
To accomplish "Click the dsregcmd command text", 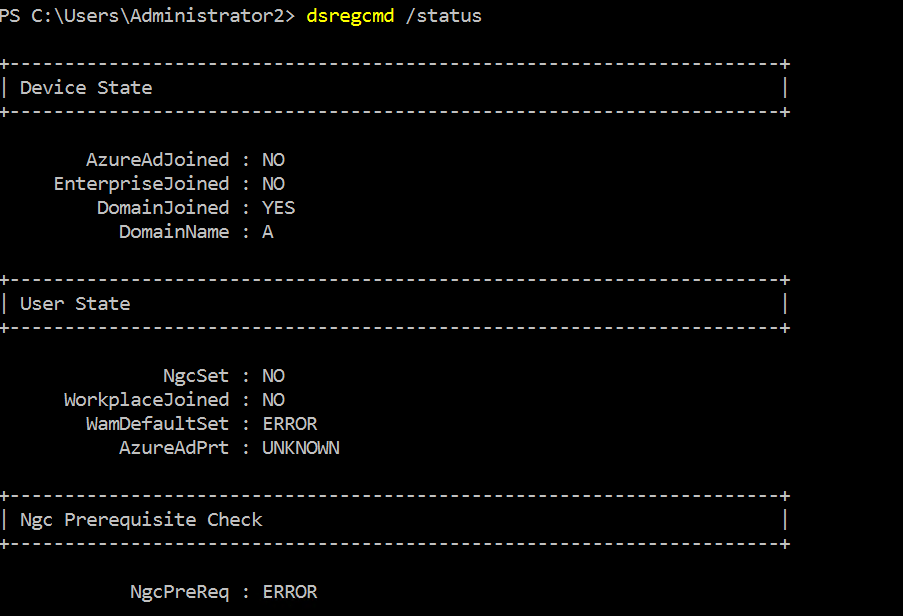I will click(x=350, y=16).
